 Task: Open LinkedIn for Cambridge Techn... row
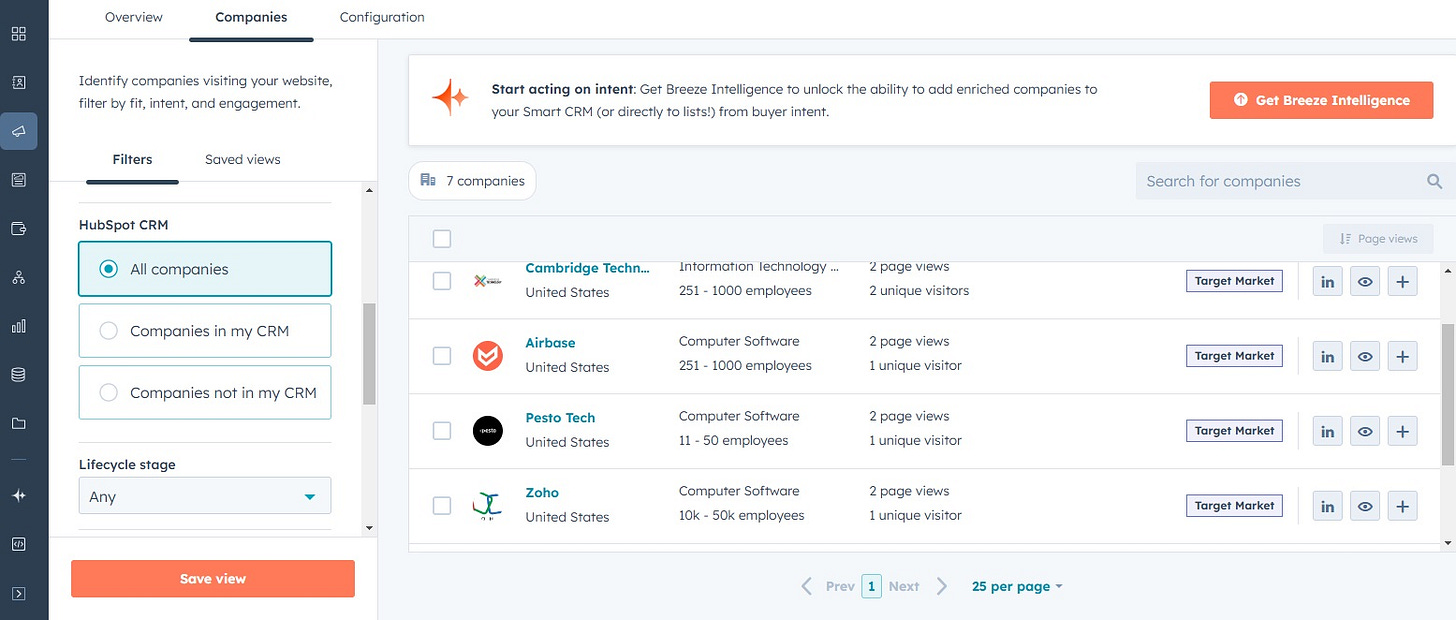1327,282
